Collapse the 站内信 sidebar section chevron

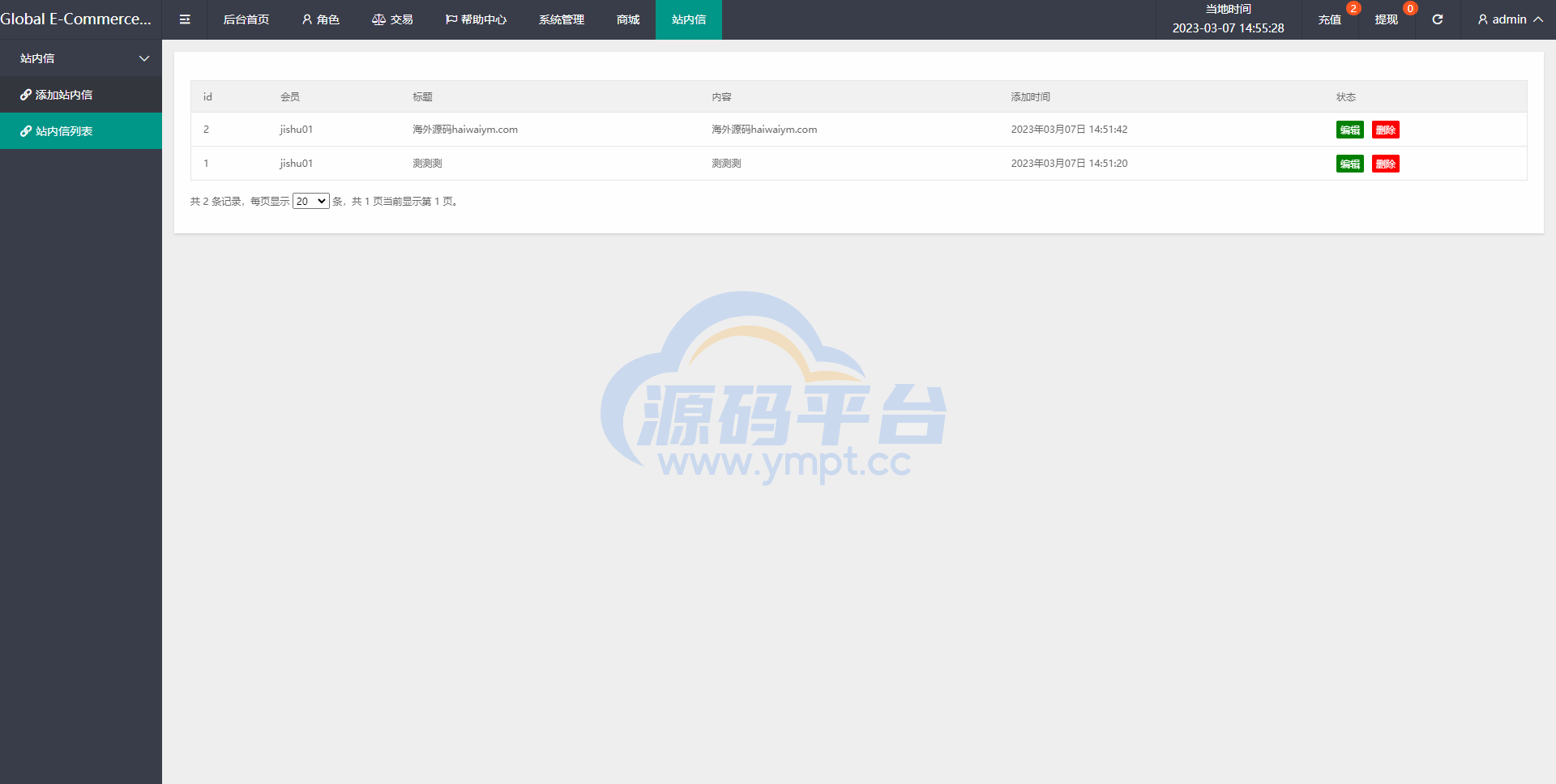click(x=144, y=58)
